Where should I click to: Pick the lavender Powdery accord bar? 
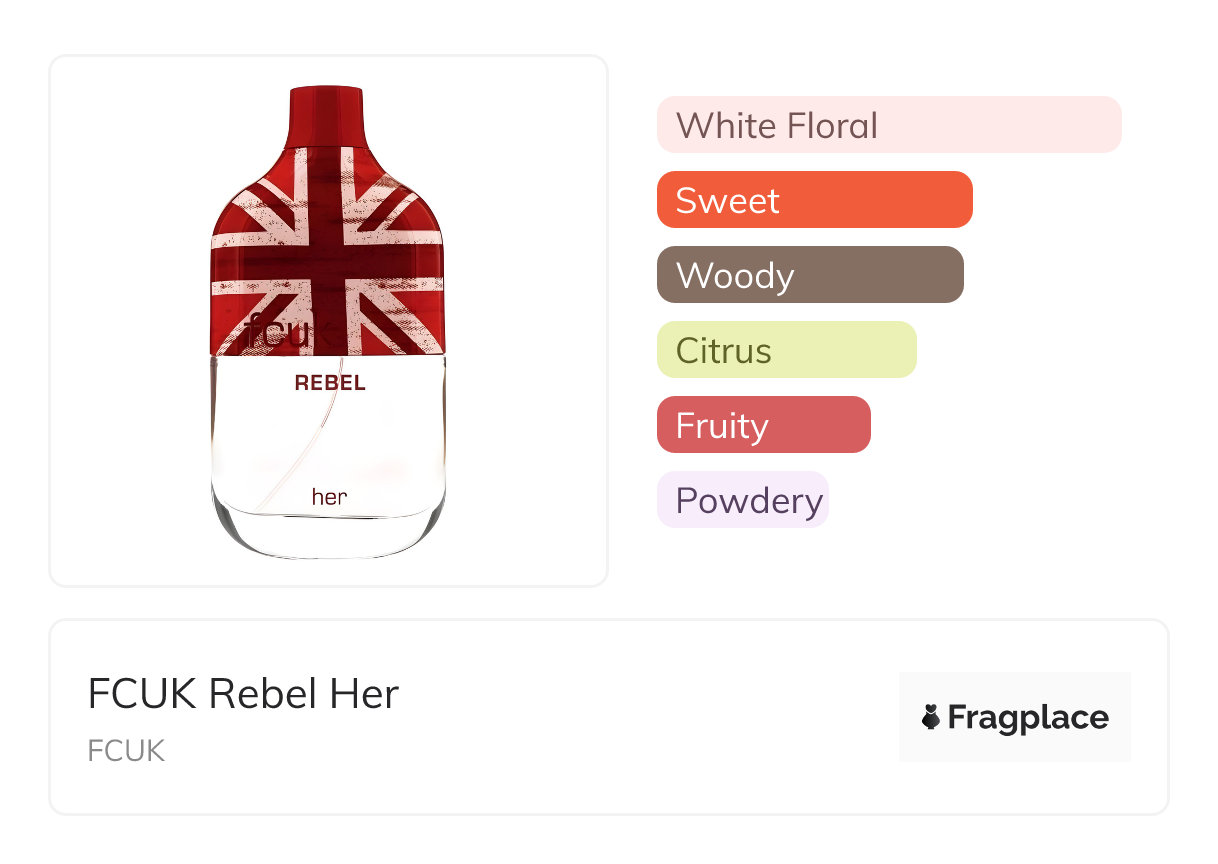pyautogui.click(x=742, y=500)
